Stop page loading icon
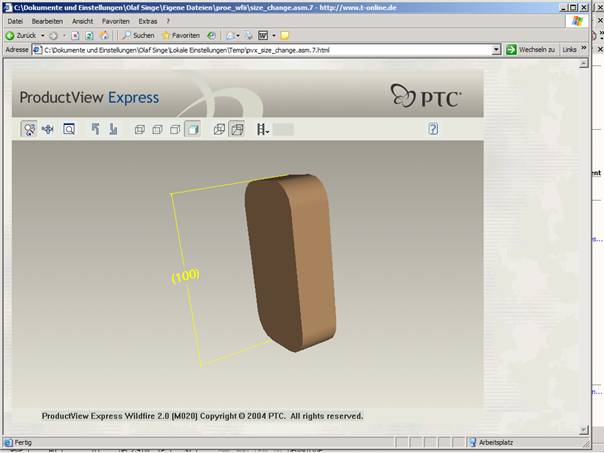Viewport: 604px width, 453px height. tap(75, 36)
